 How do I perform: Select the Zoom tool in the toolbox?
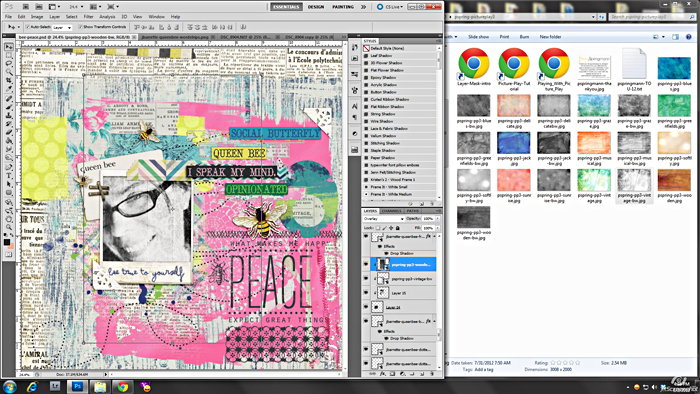pos(8,228)
